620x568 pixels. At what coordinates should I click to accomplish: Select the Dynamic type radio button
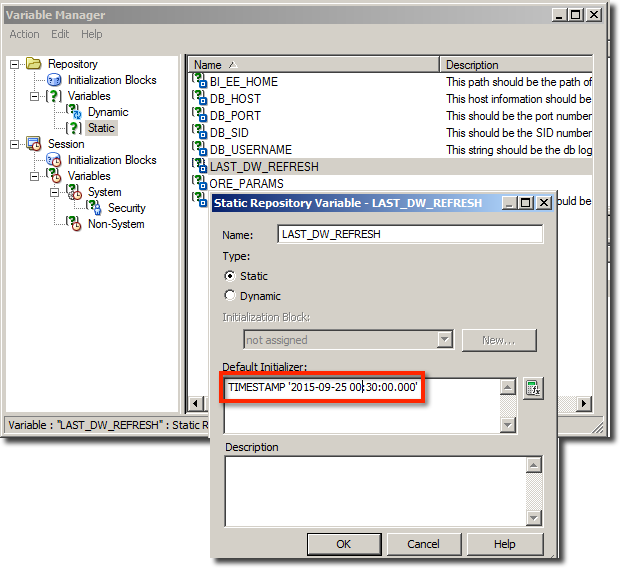tap(230, 295)
